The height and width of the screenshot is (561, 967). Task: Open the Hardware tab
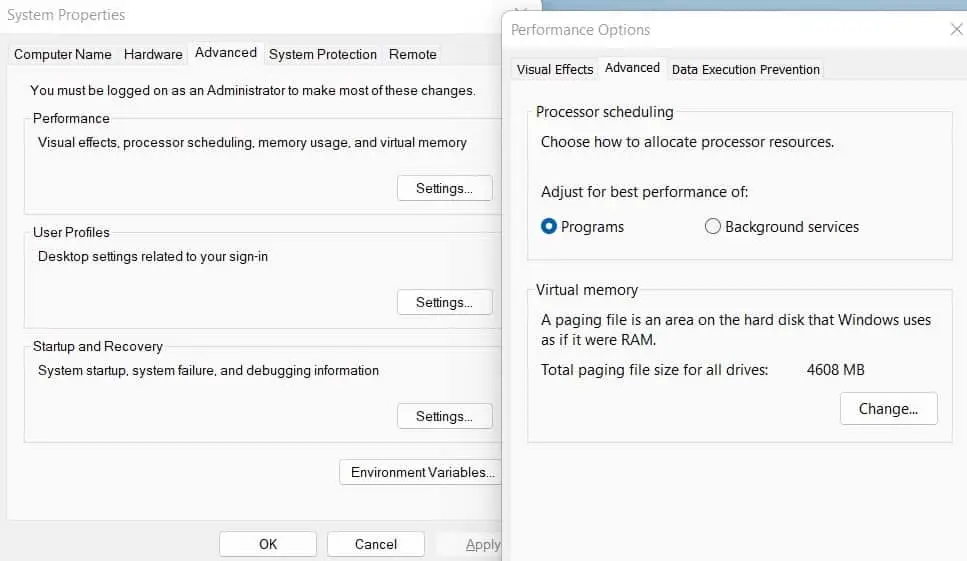tap(153, 54)
